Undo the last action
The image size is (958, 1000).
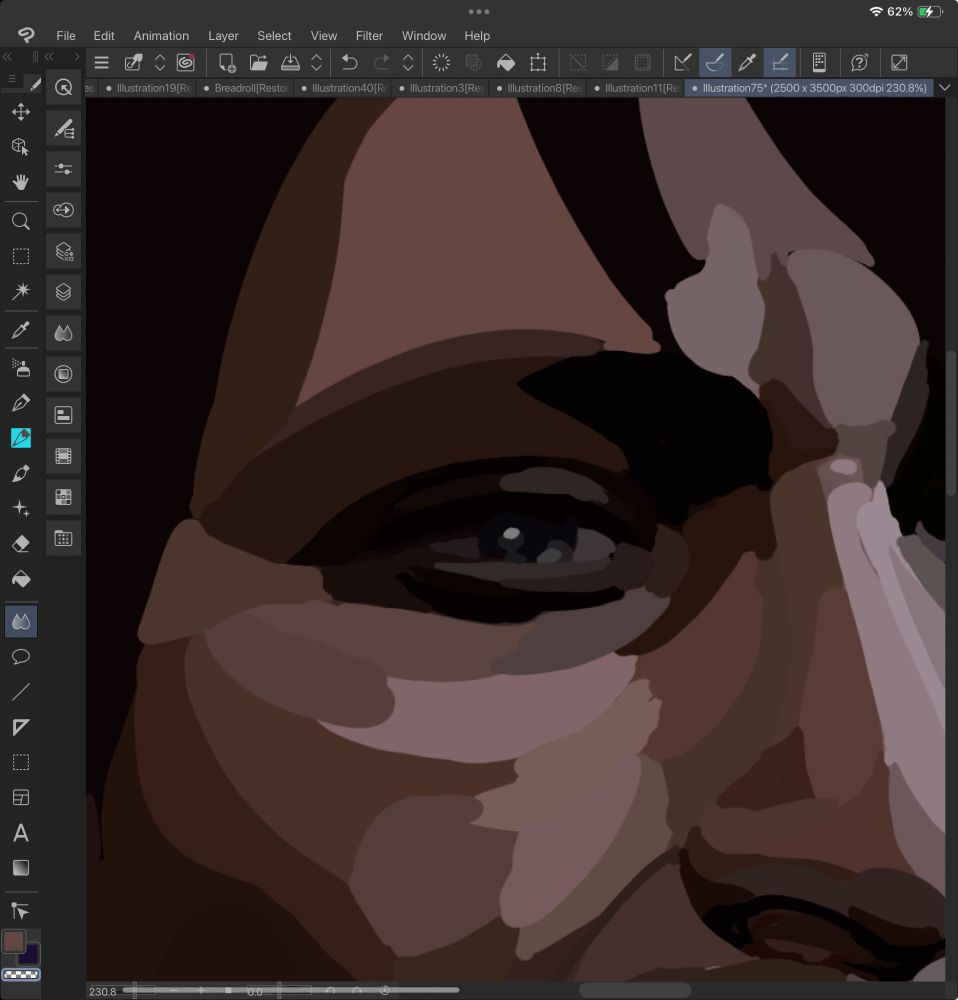click(350, 62)
